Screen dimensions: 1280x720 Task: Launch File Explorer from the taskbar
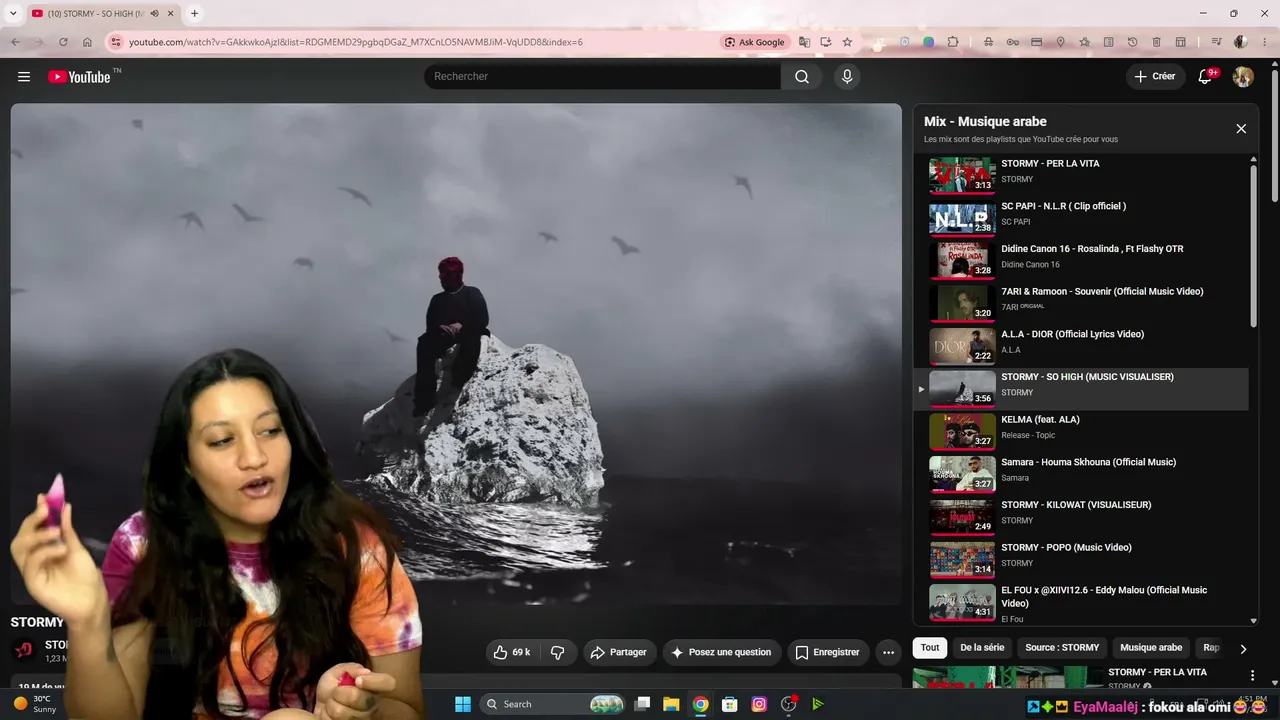(x=671, y=704)
